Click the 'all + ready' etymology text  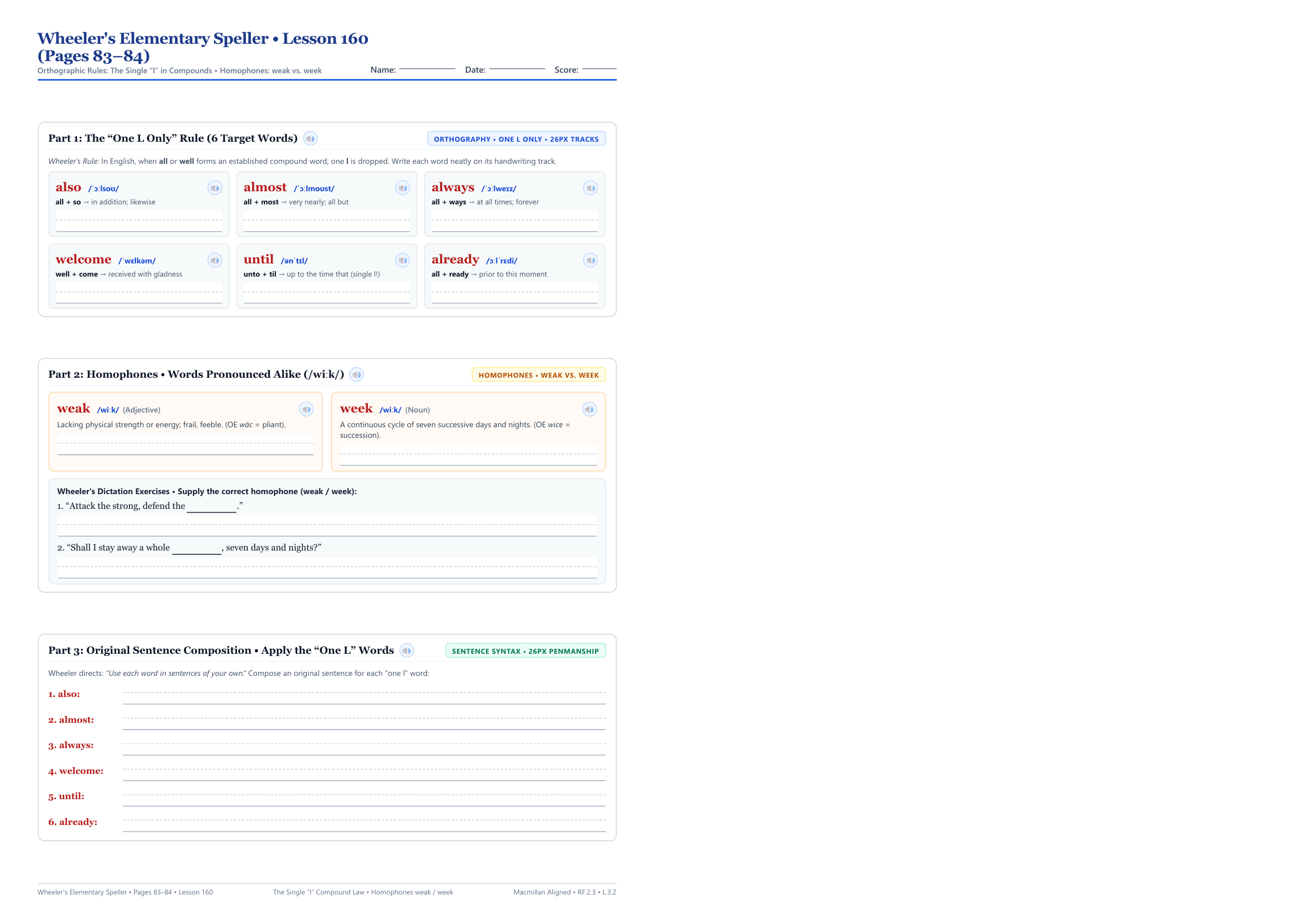[x=450, y=274]
